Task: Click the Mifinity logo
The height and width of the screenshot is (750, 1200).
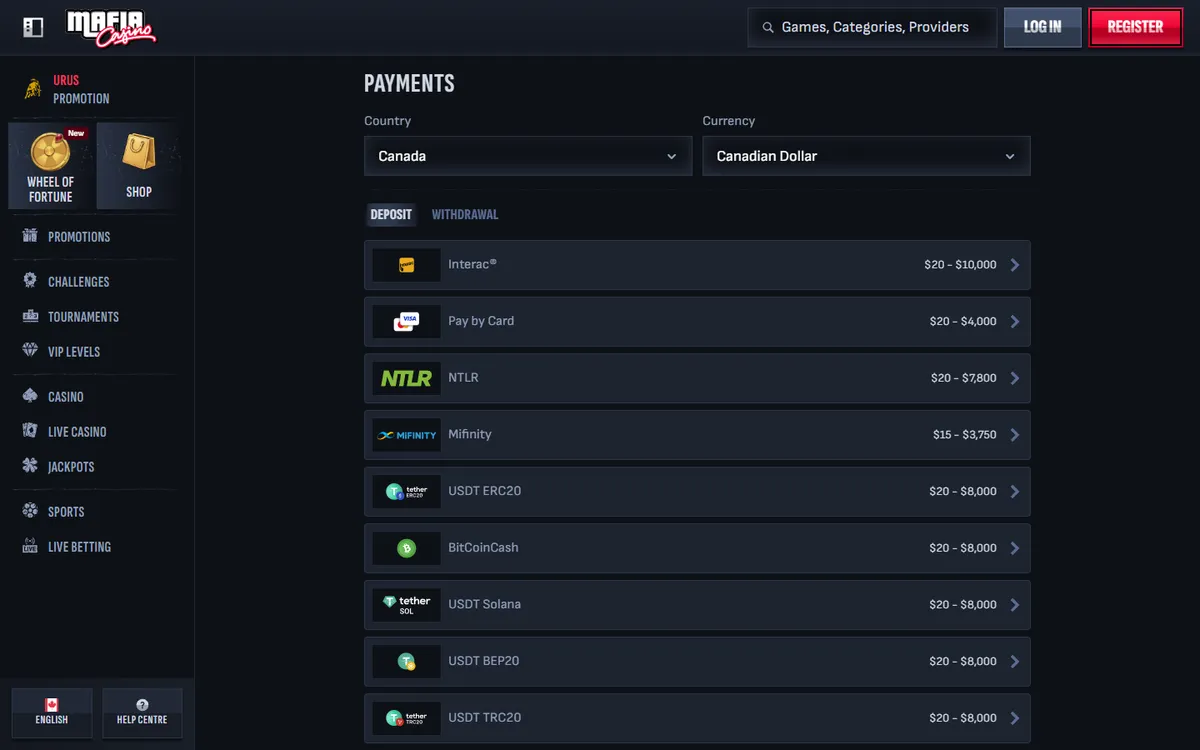Action: click(x=407, y=435)
